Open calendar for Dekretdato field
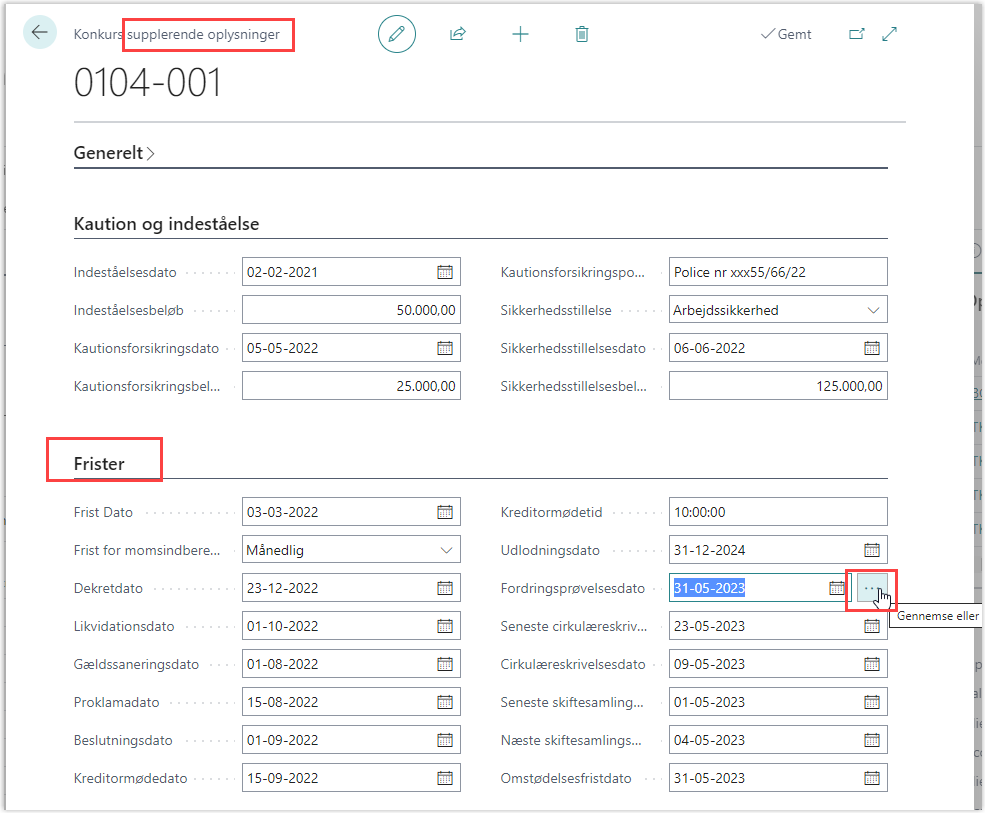Image resolution: width=986 pixels, height=814 pixels. [x=445, y=588]
